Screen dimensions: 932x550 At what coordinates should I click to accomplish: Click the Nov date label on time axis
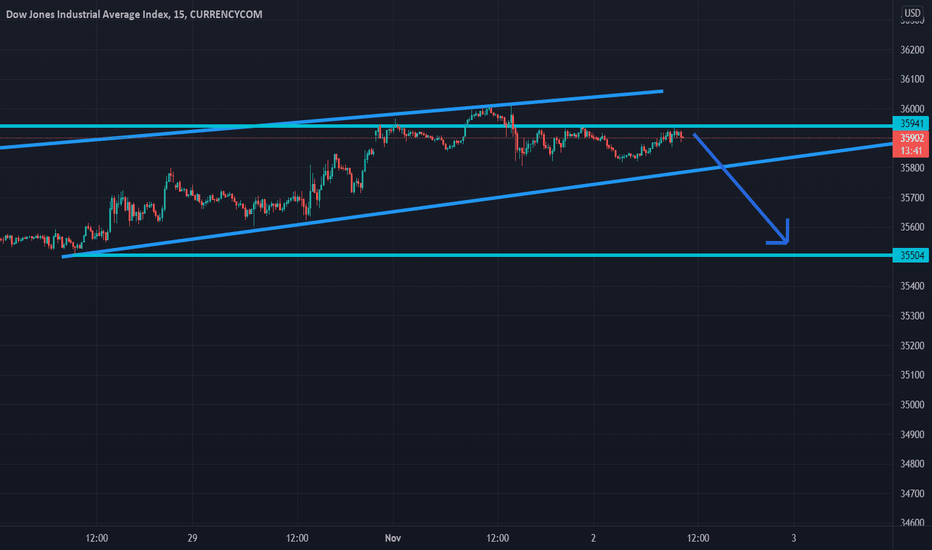pos(393,538)
